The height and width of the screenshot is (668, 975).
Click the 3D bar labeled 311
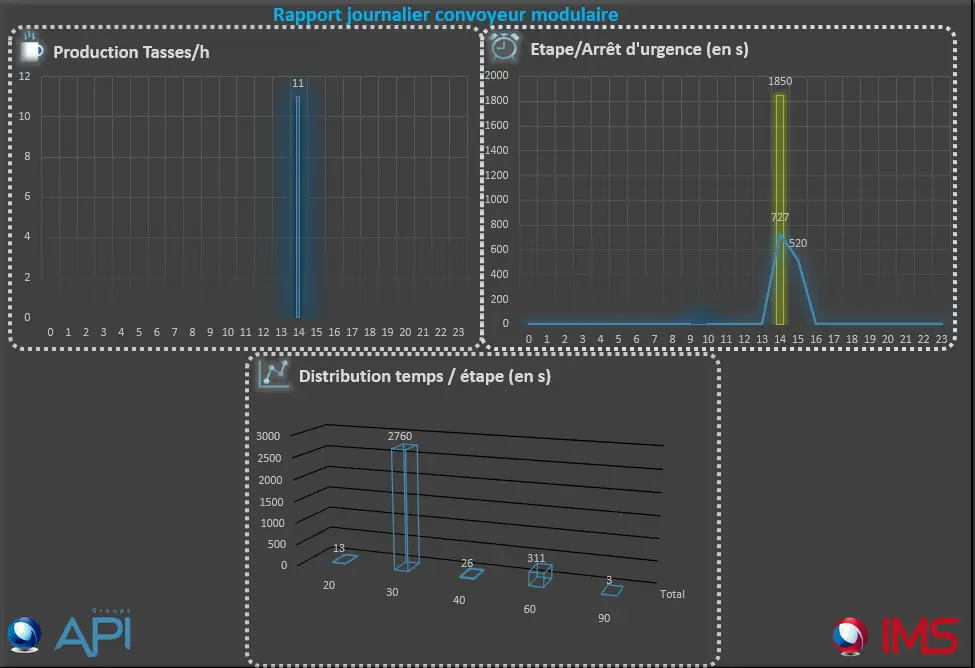[x=540, y=575]
